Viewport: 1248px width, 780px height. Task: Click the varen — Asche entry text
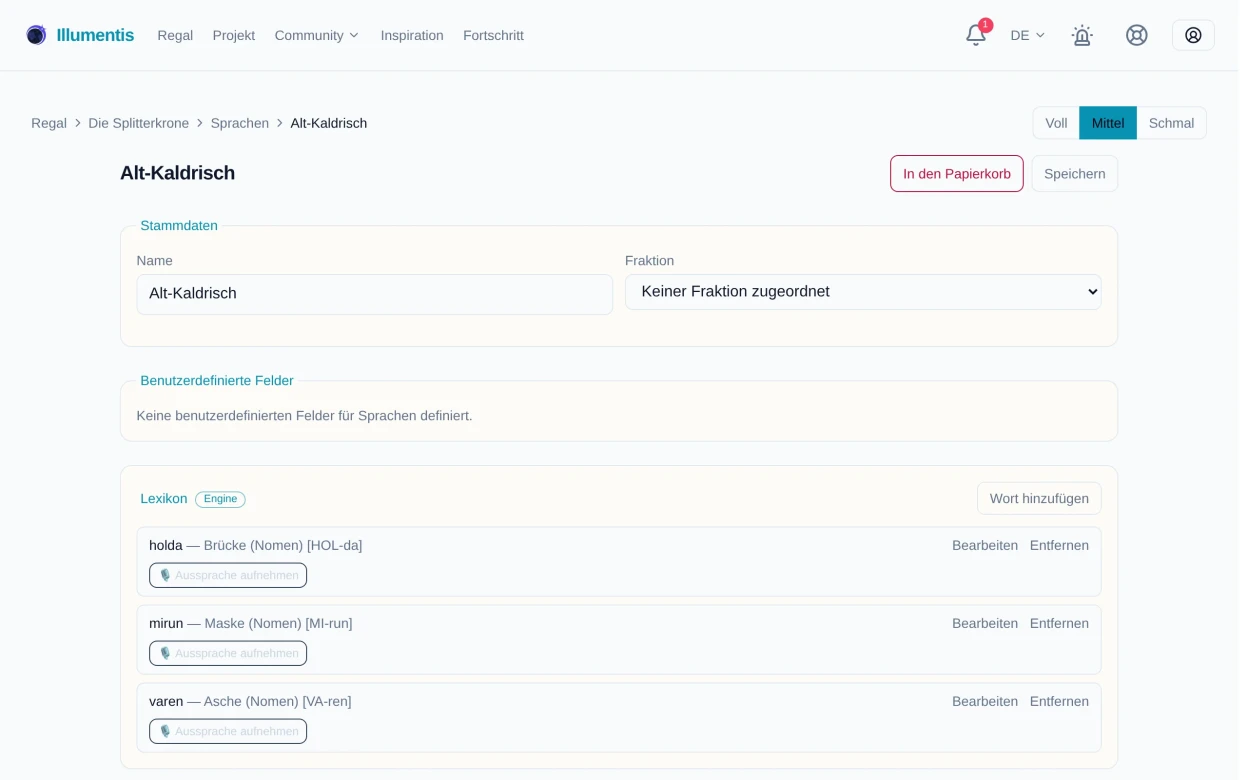tap(250, 701)
